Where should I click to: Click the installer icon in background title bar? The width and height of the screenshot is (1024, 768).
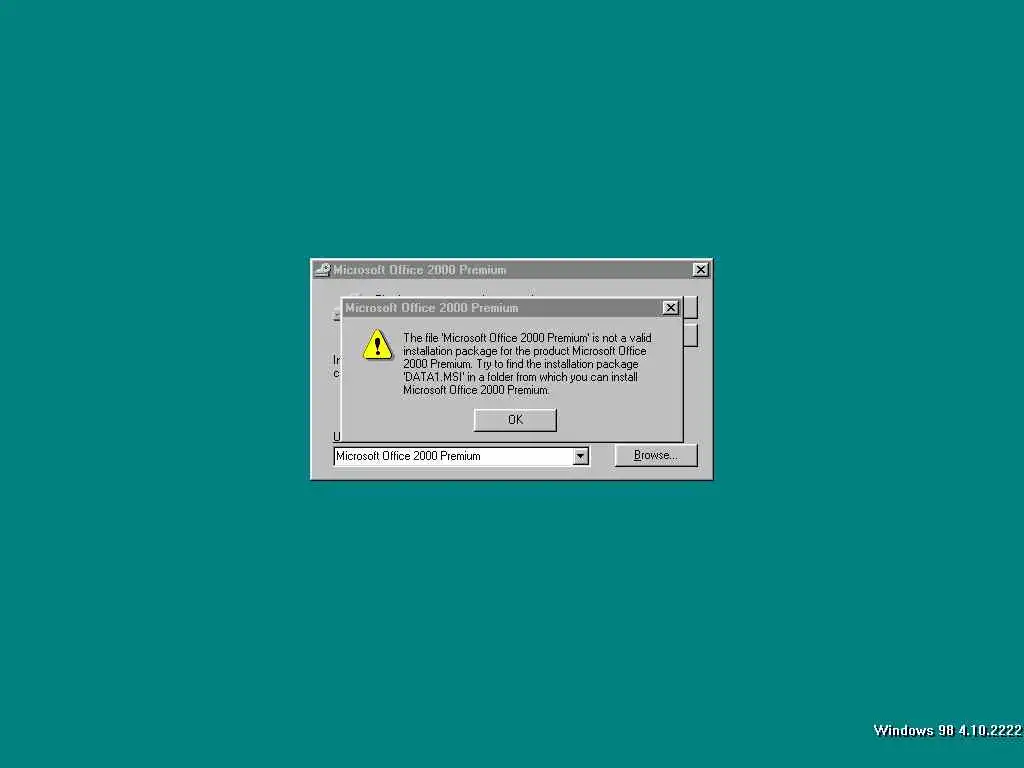pos(323,270)
